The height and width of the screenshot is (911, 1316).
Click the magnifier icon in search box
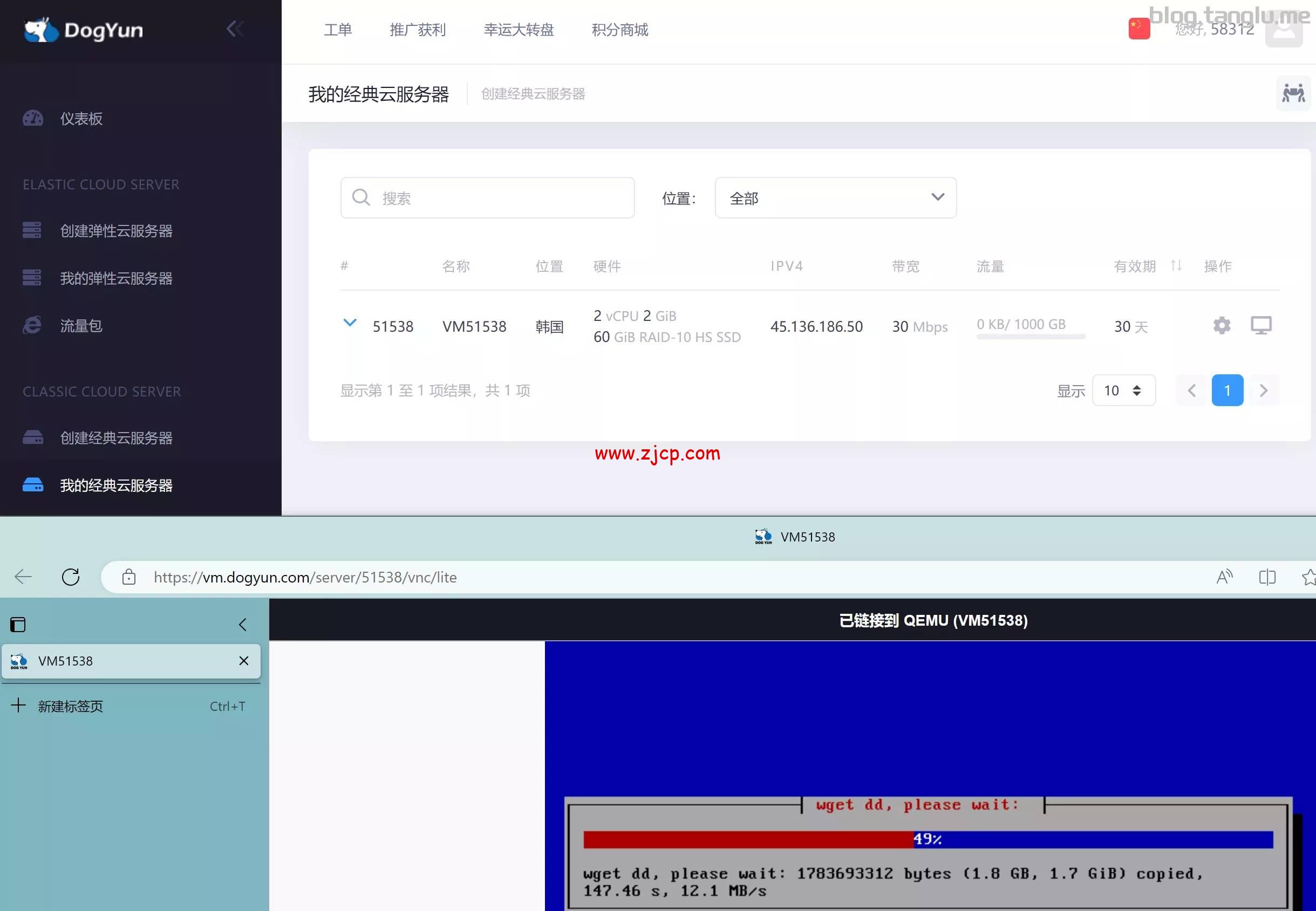(x=361, y=197)
